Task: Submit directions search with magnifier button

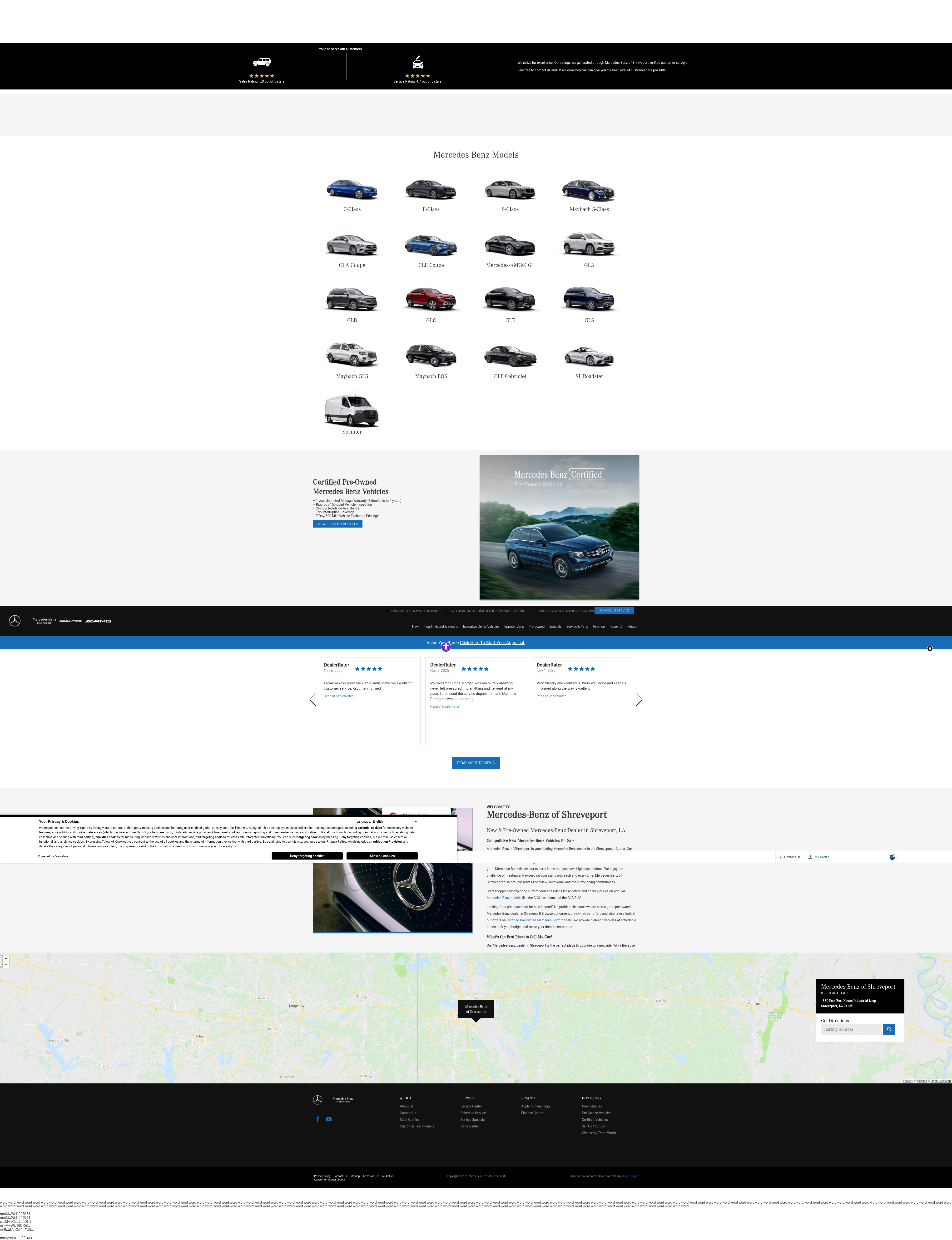Action: [889, 1029]
